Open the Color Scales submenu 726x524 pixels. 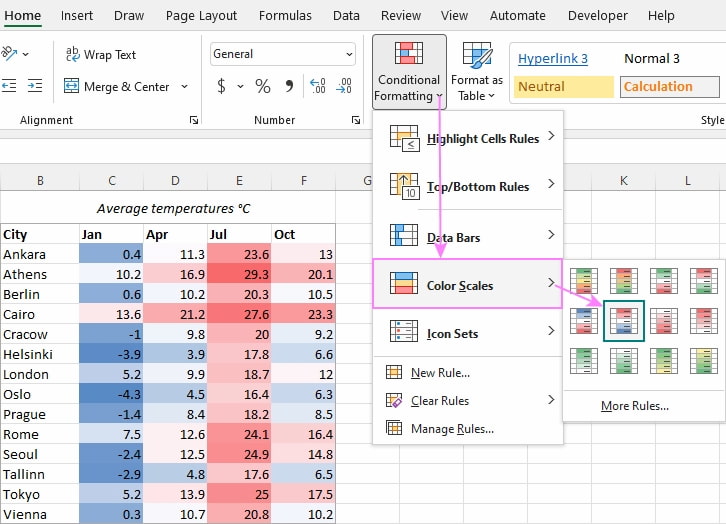(x=468, y=284)
